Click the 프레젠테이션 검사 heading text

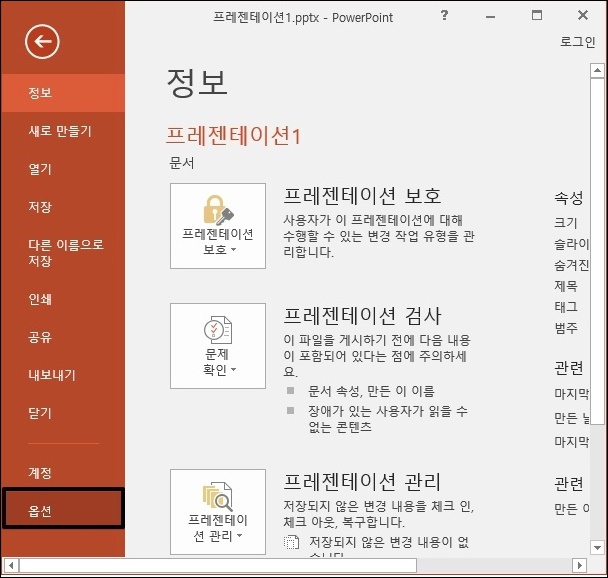[x=362, y=316]
